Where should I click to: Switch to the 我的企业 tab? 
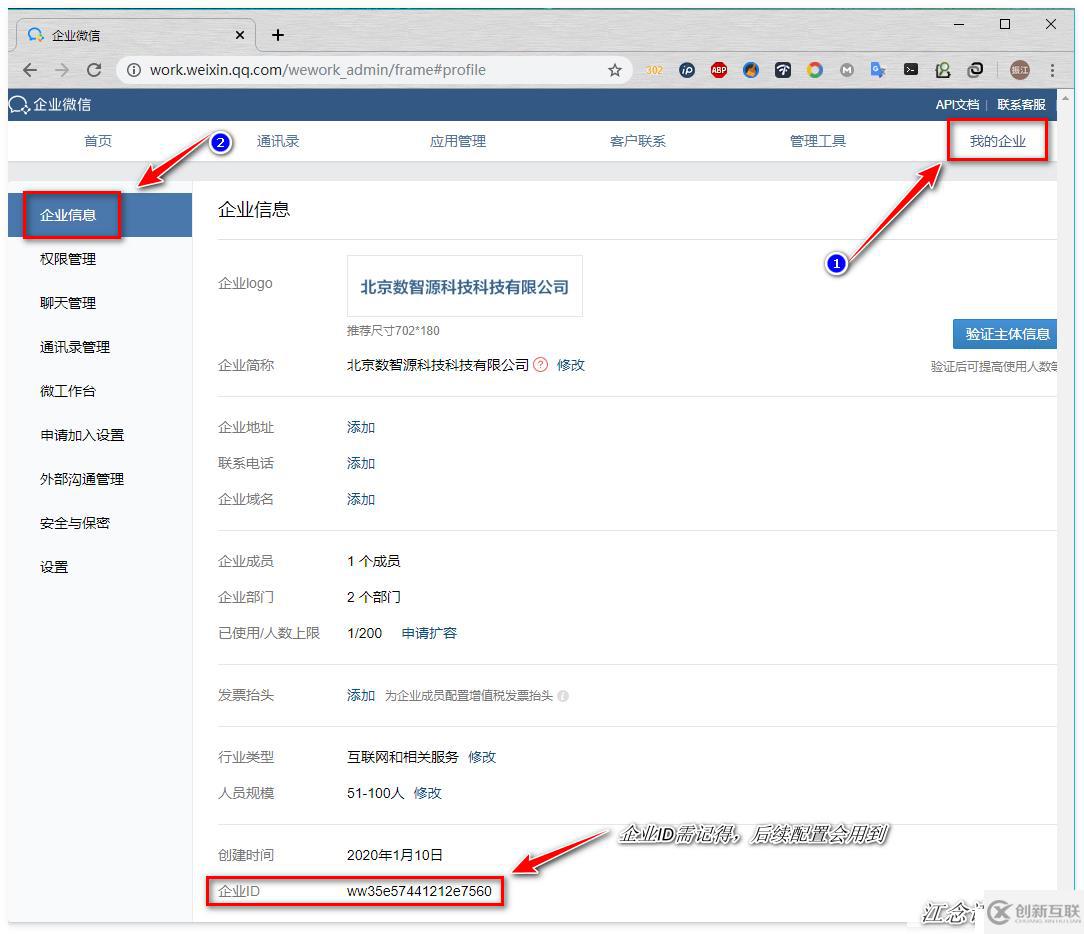tap(996, 140)
